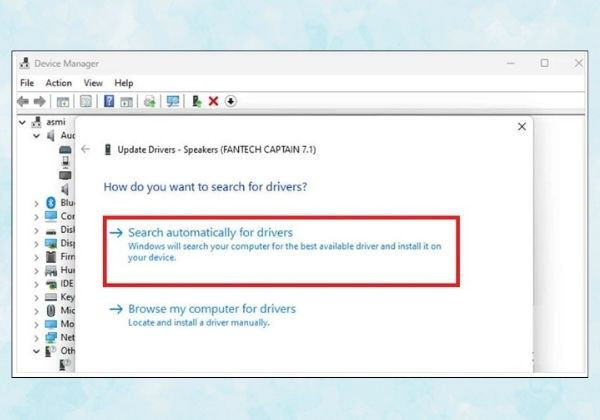
Task: Click the red X Uninstall device icon
Action: pyautogui.click(x=214, y=101)
